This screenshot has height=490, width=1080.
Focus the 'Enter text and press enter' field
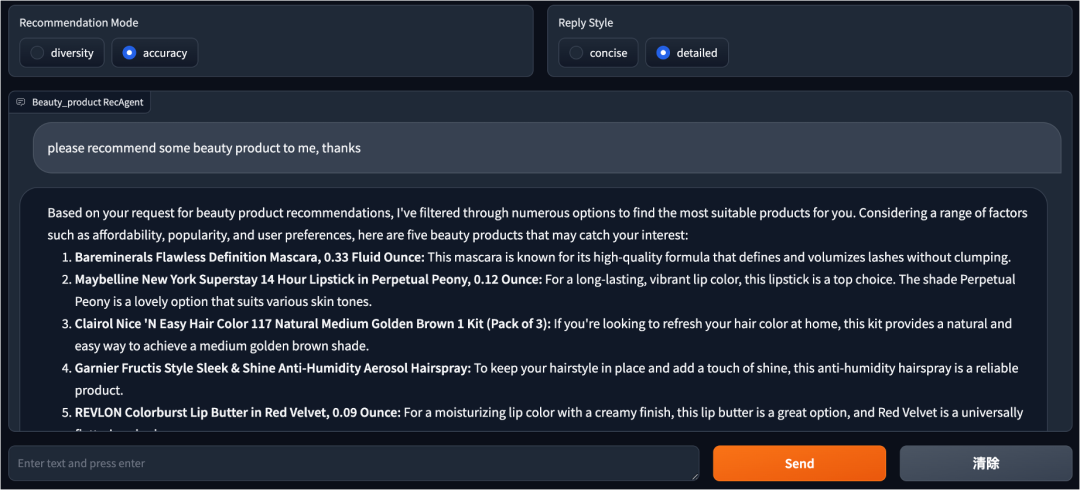pos(350,463)
